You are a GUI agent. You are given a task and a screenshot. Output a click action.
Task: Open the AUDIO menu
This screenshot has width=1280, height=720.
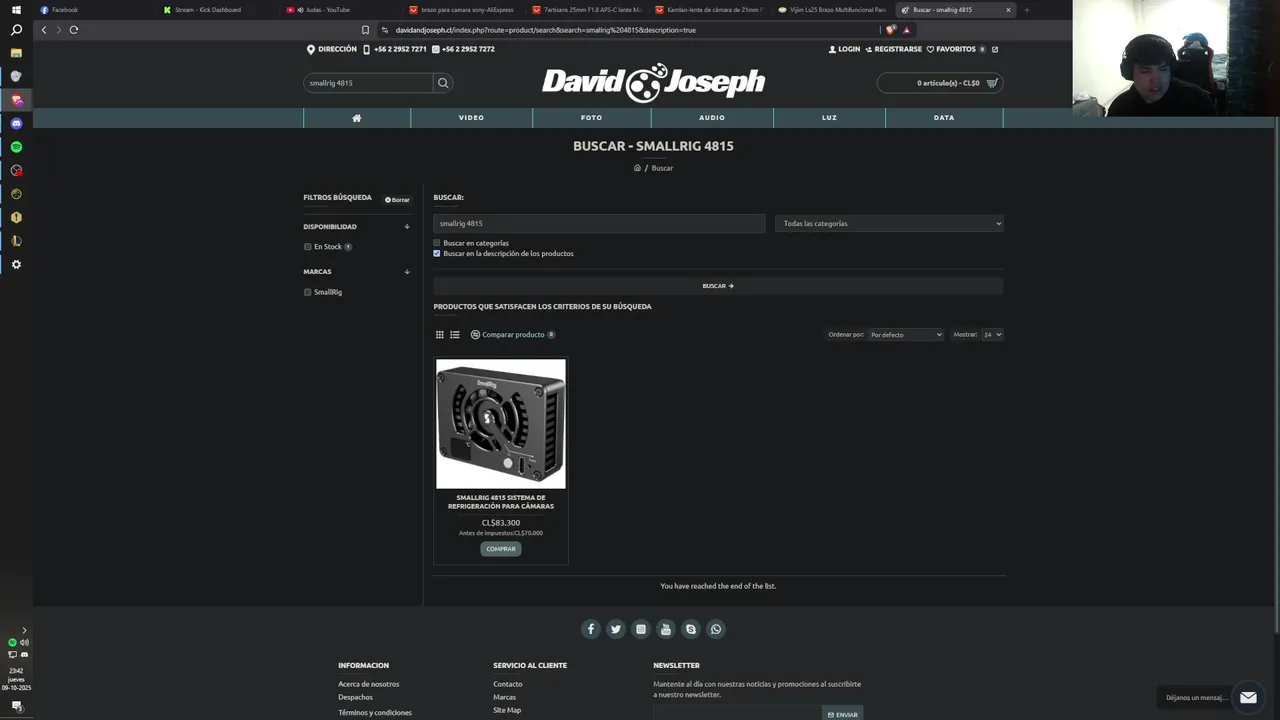coord(712,118)
